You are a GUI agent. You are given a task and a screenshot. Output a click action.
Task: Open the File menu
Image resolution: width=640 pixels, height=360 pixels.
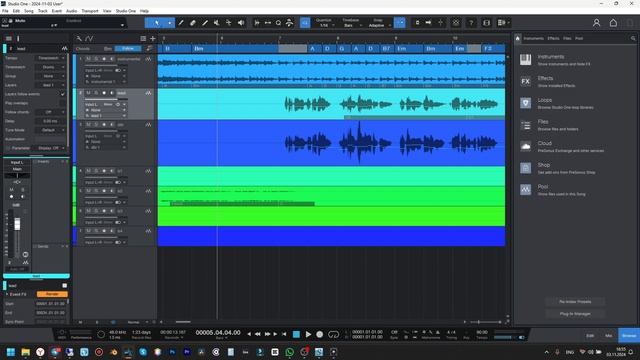[x=5, y=11]
